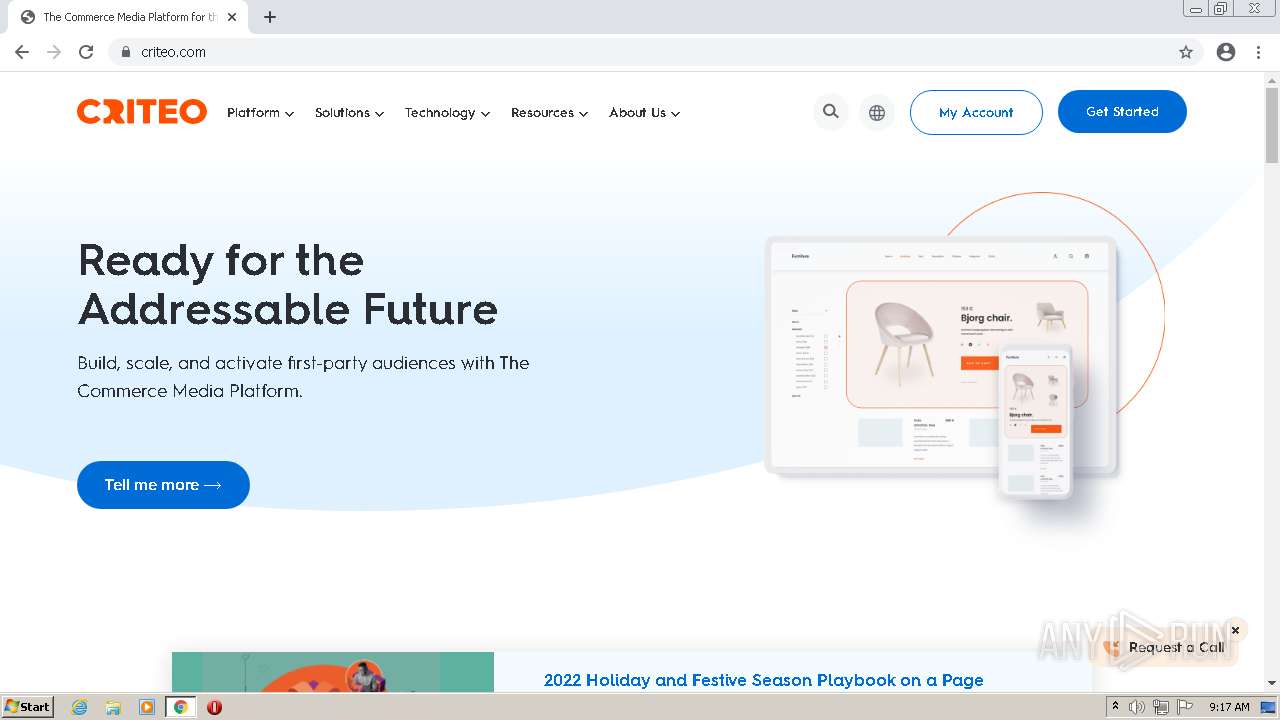
Task: Click the browser forward arrow
Action: pyautogui.click(x=54, y=52)
